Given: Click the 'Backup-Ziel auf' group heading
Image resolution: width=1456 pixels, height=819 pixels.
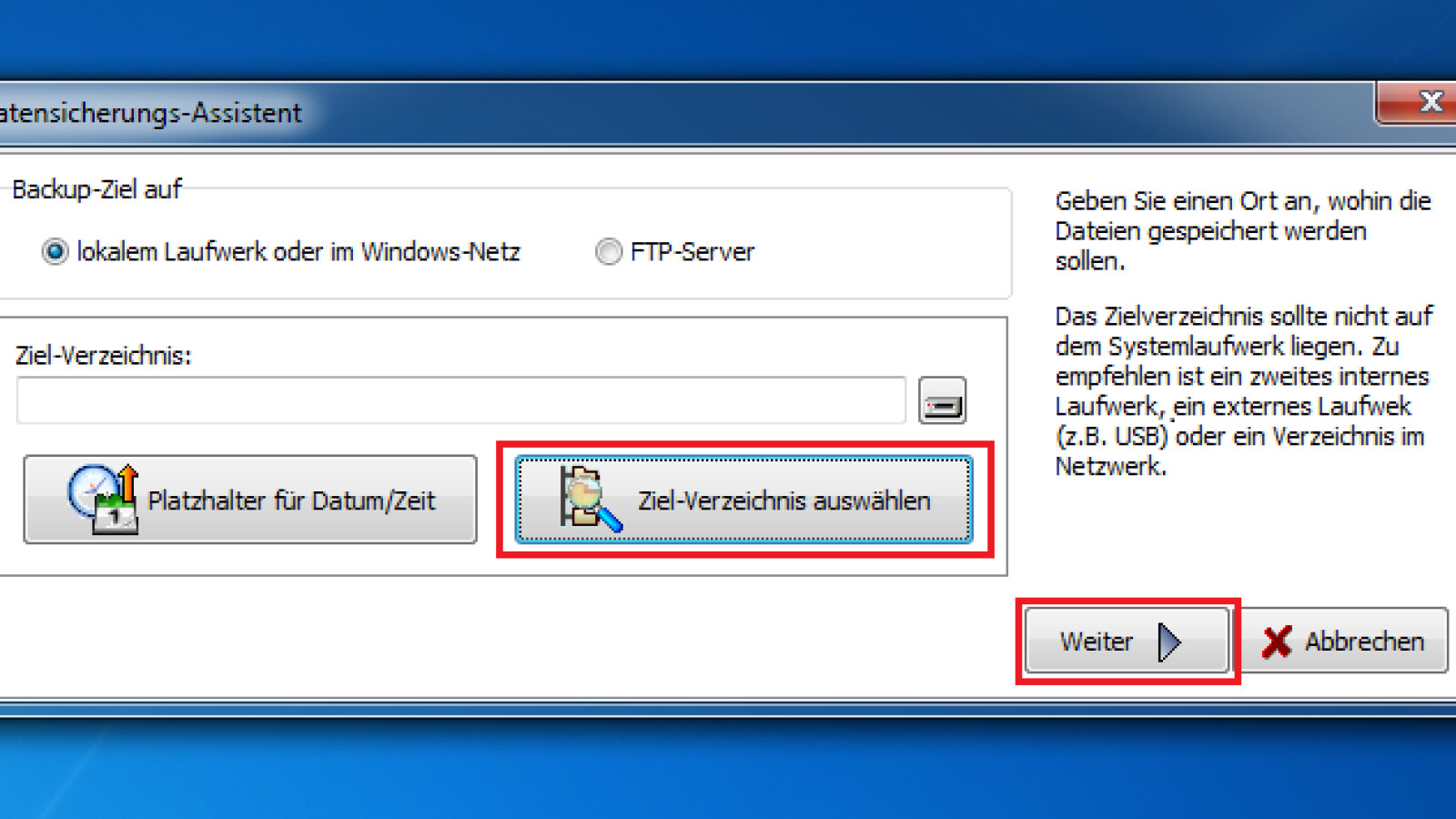Looking at the screenshot, I should click(x=96, y=189).
